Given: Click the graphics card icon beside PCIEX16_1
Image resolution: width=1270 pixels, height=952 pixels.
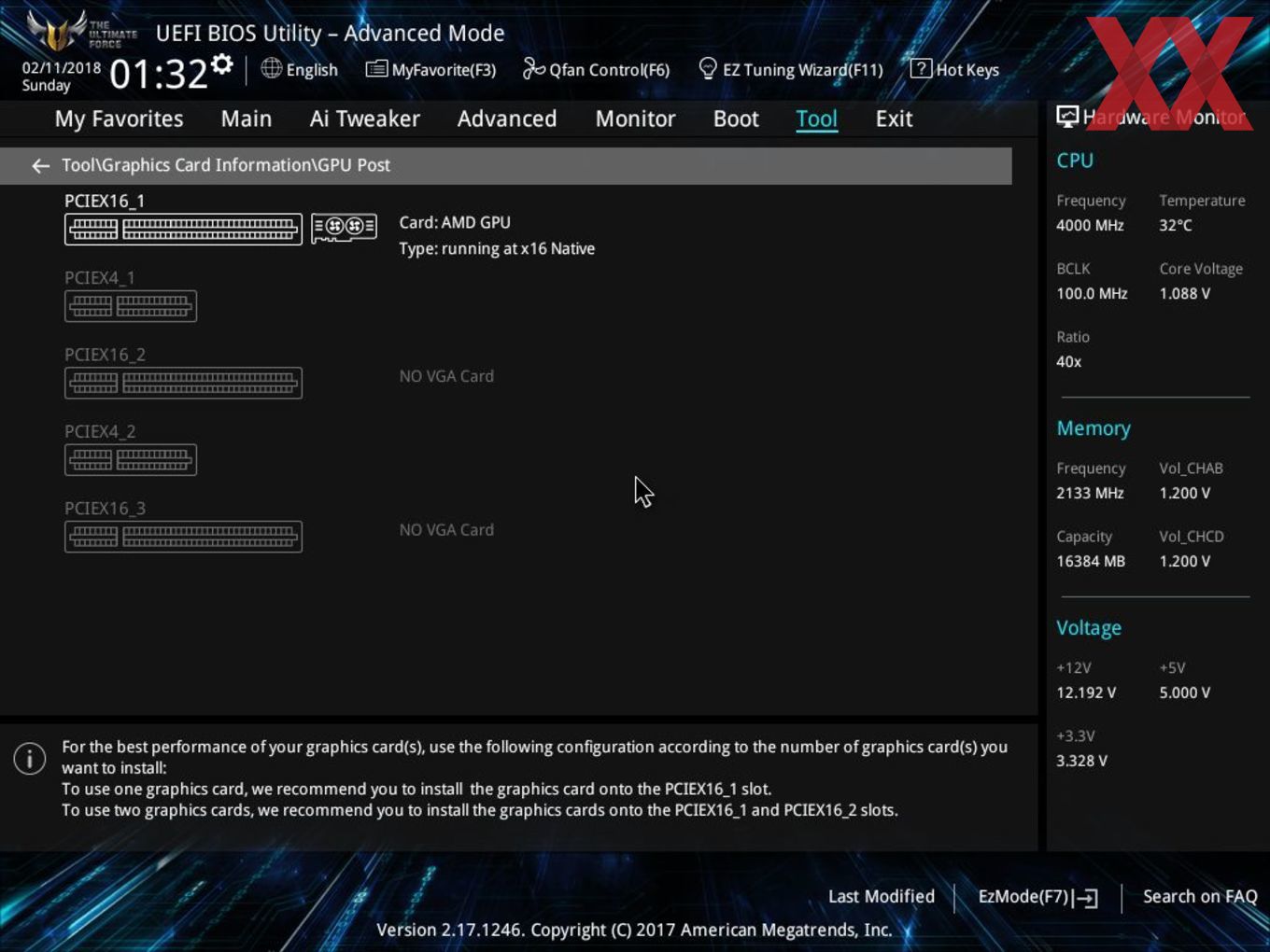Looking at the screenshot, I should 344,227.
